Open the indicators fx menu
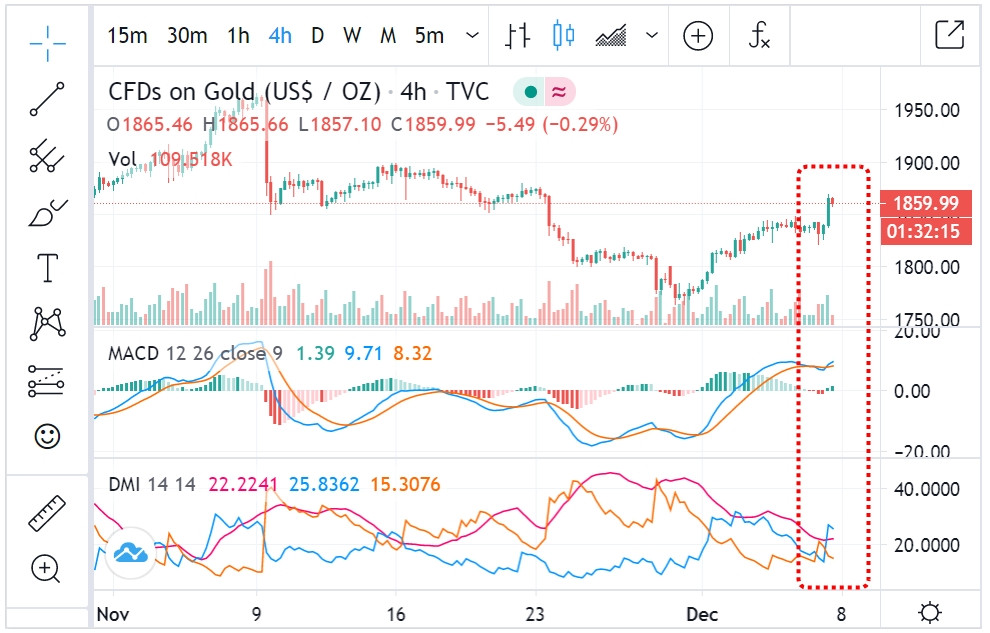 click(x=760, y=36)
